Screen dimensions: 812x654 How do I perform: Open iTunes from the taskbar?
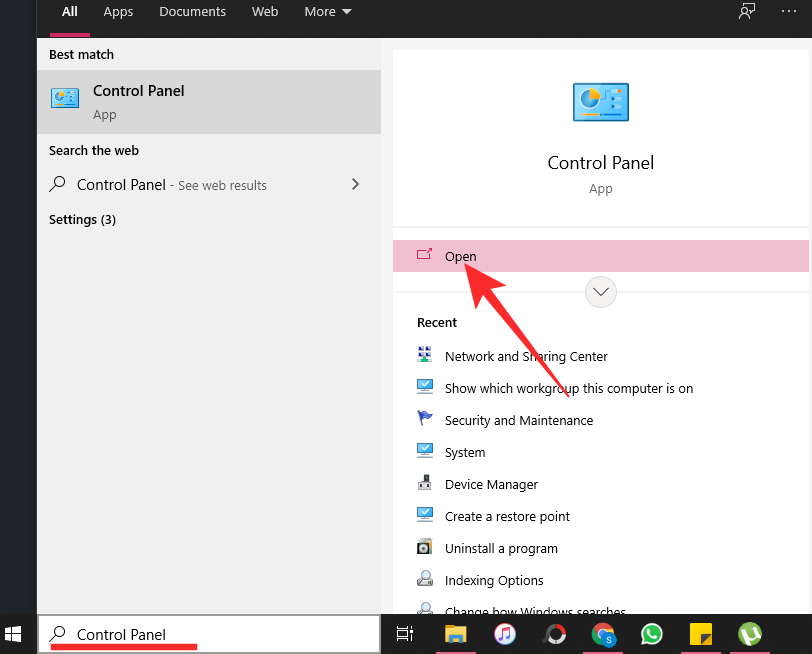(x=504, y=633)
